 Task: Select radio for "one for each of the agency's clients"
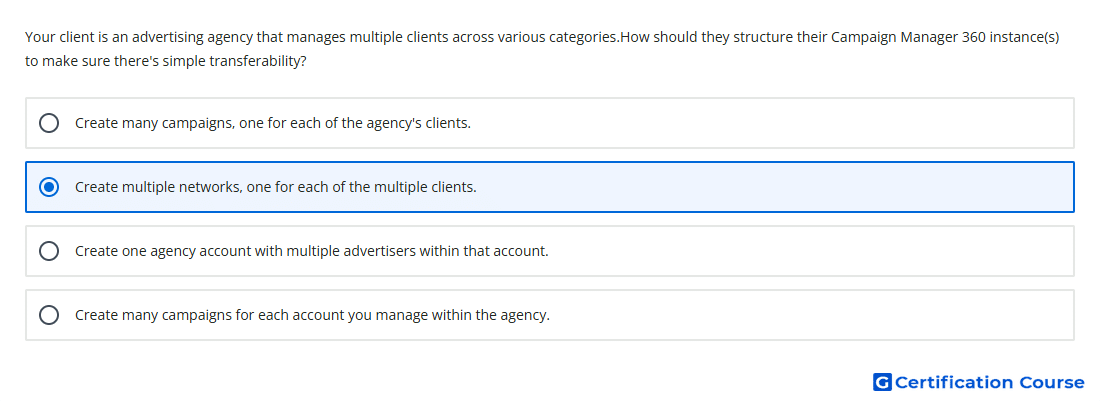pos(49,123)
